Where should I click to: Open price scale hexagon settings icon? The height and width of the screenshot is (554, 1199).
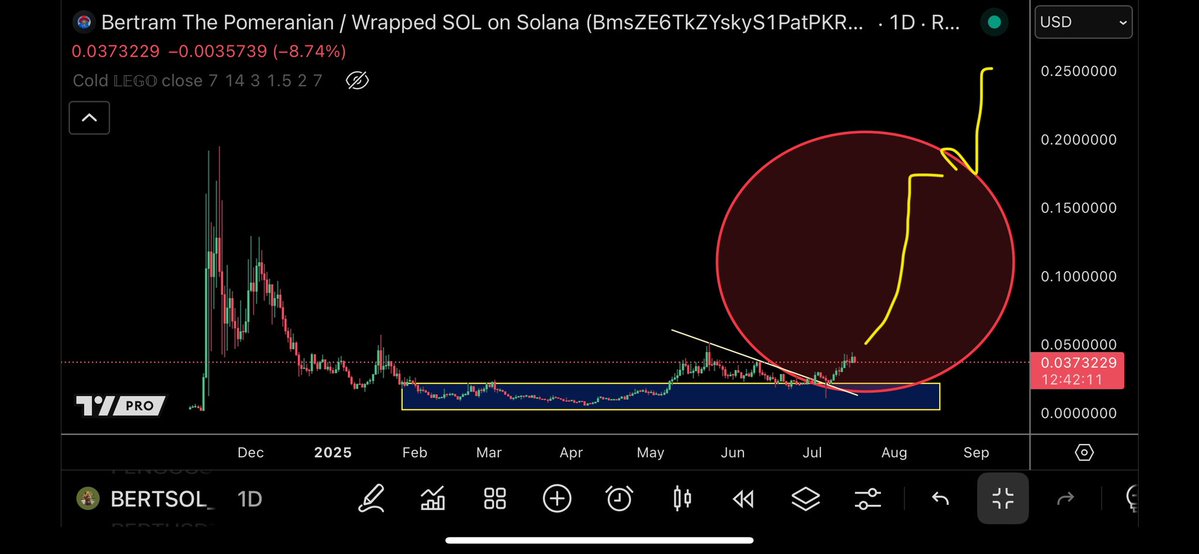(1084, 453)
